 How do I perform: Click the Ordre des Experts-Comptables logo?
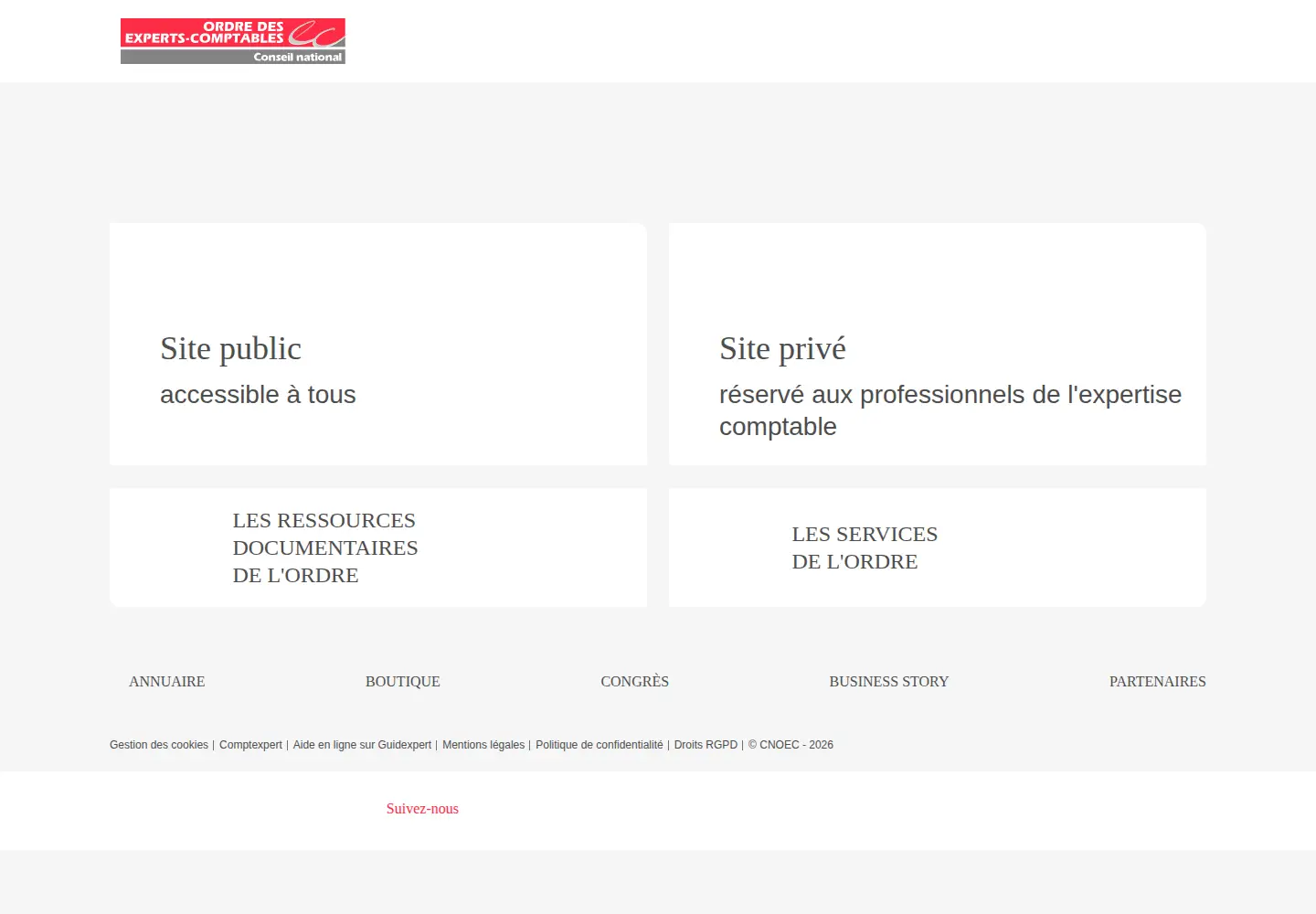(233, 41)
